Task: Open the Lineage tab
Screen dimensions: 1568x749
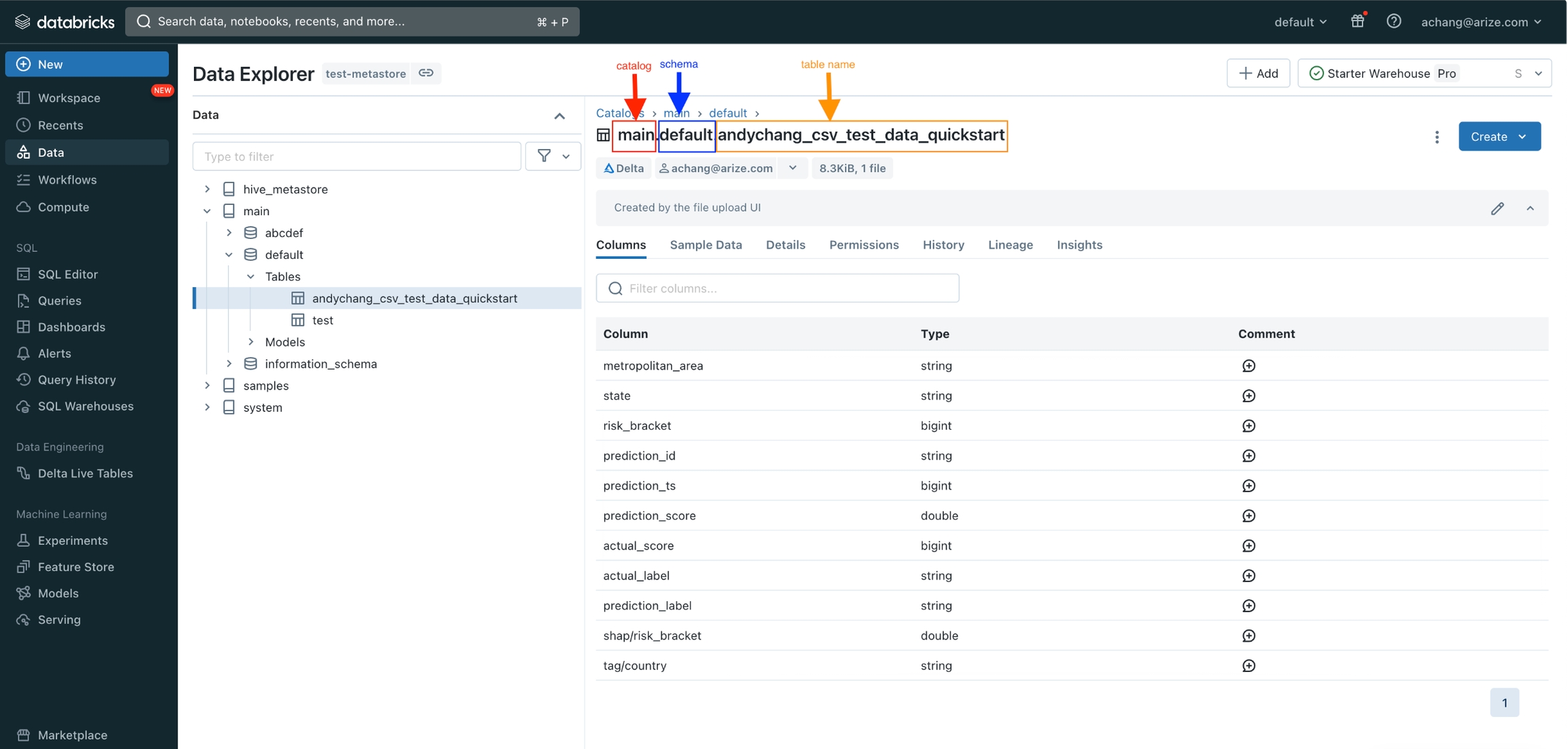Action: click(x=1010, y=245)
